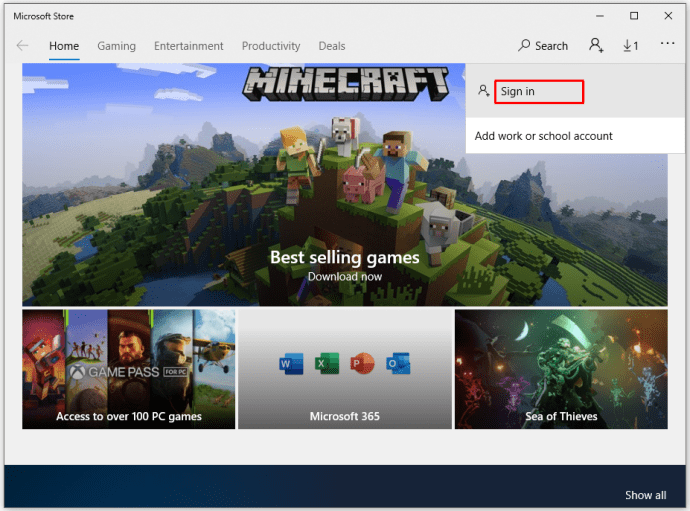Click the Excel icon on Microsoft 365 tile
Screen dimensions: 690x511
coord(327,364)
